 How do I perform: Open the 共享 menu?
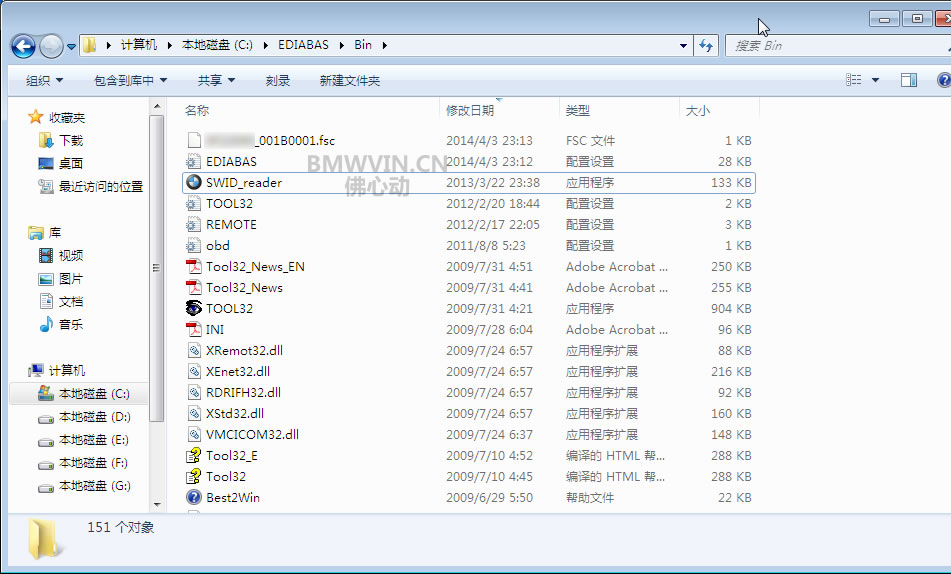click(216, 80)
